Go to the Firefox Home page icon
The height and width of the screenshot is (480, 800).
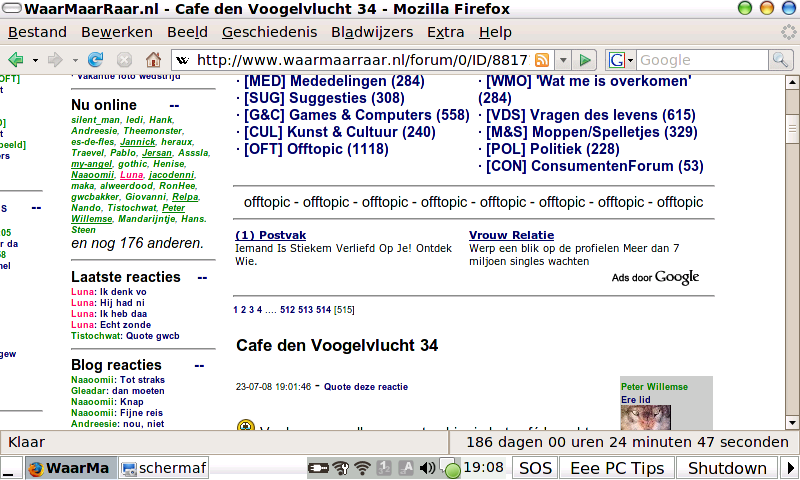coord(153,60)
